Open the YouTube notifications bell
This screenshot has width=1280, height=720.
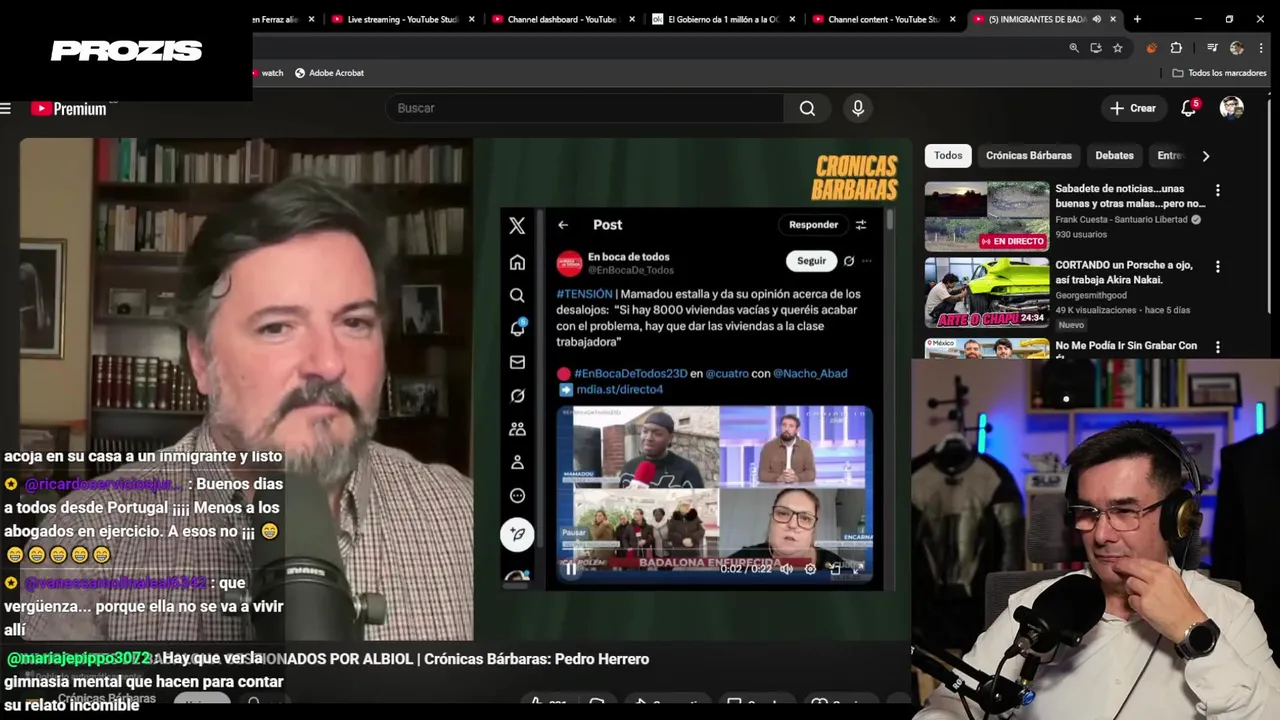(1189, 108)
